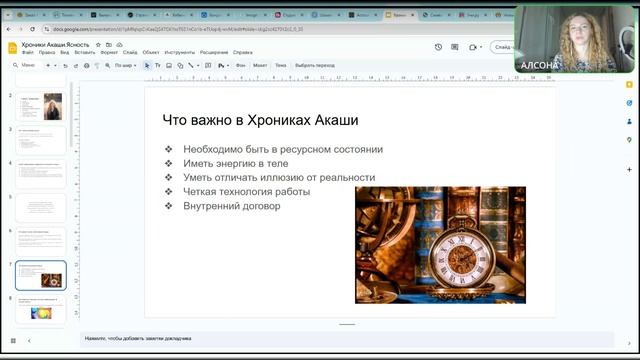This screenshot has height=360, width=640.
Task: Select slide 8 thumbnail with colorful image
Action: pos(41,309)
